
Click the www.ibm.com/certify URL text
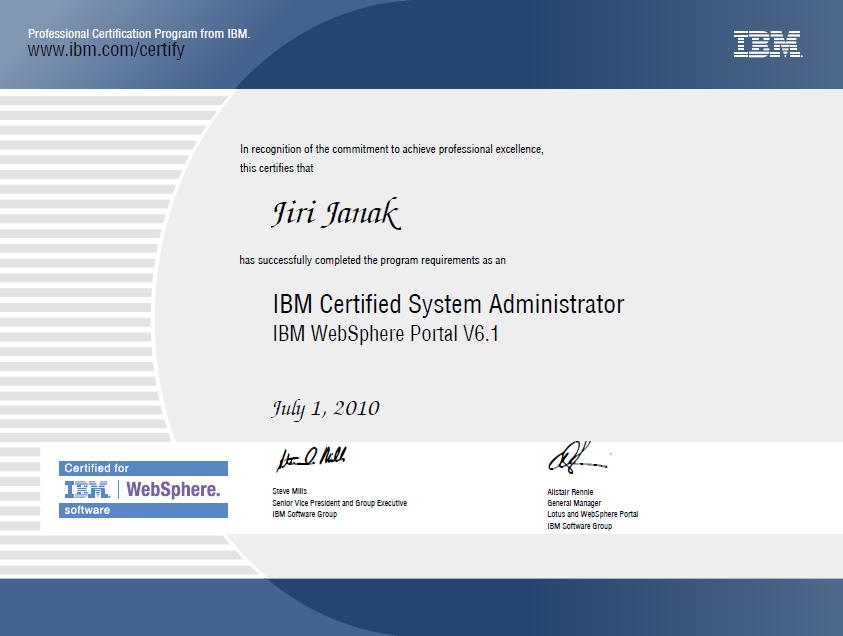106,50
